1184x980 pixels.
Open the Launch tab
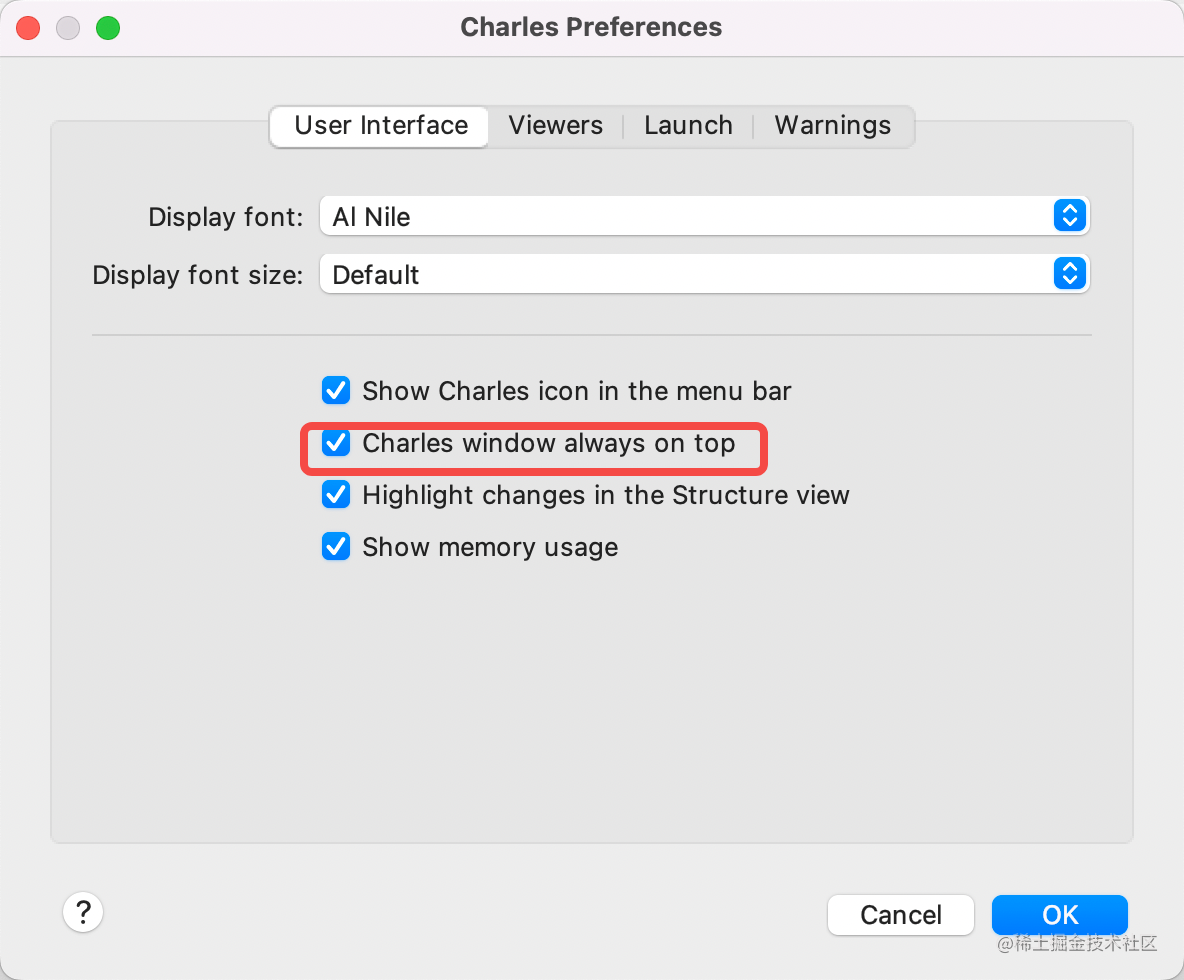pos(688,126)
